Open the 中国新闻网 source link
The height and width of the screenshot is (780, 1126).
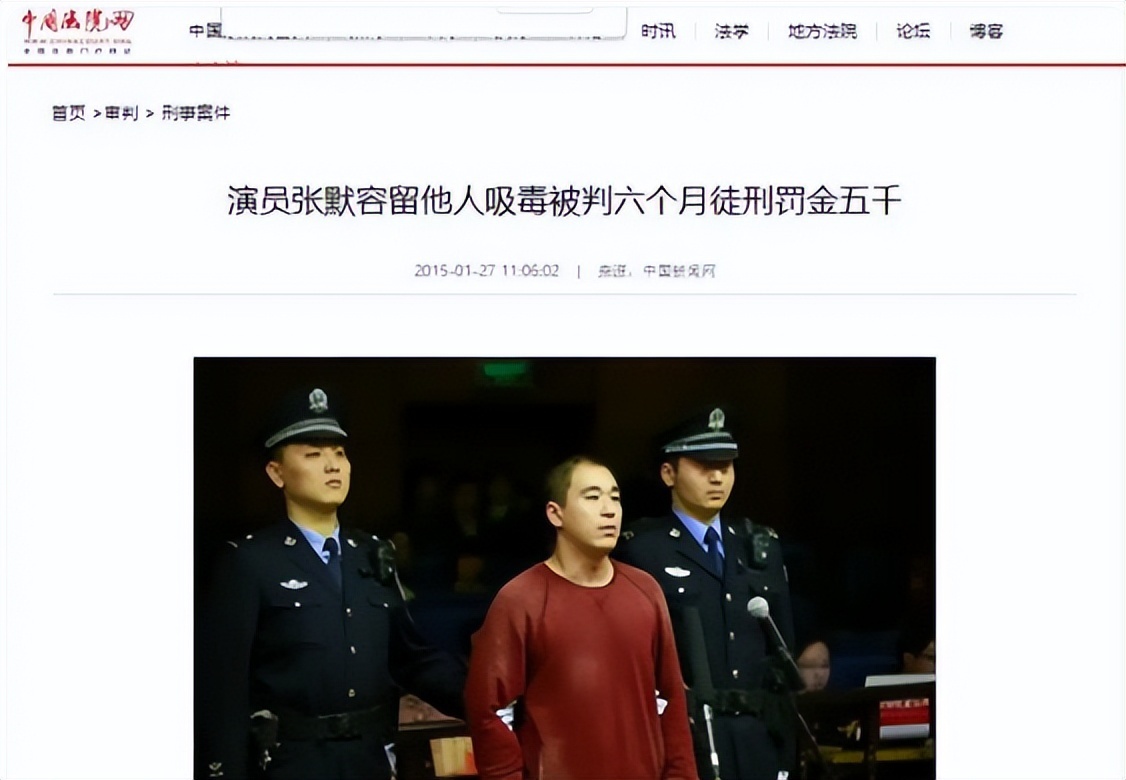679,271
